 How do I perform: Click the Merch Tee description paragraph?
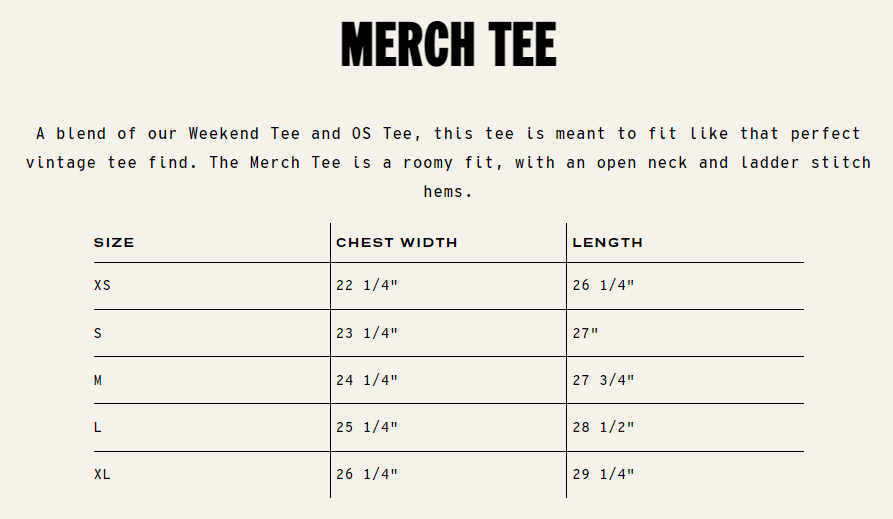click(x=447, y=162)
